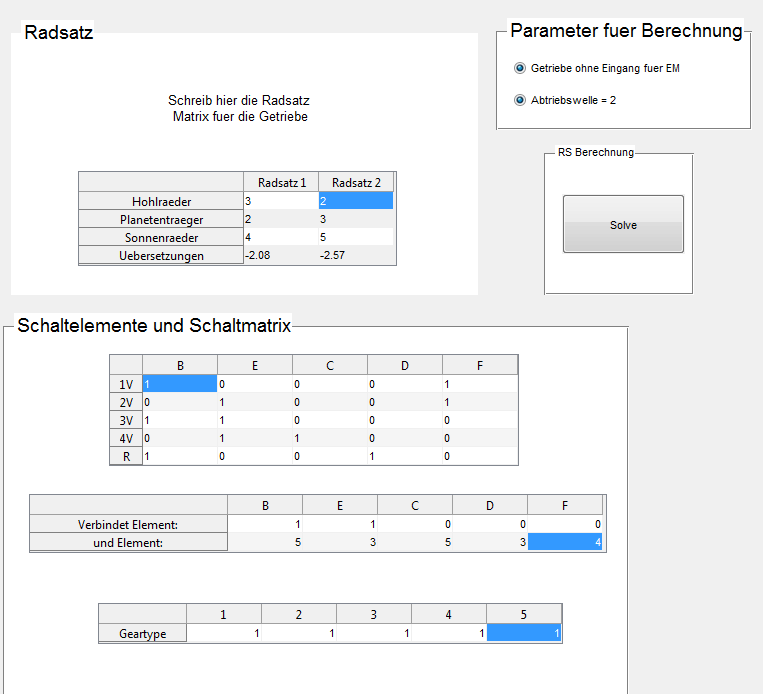Click 'und Element:' cell under column F
The image size is (763, 694).
565,542
